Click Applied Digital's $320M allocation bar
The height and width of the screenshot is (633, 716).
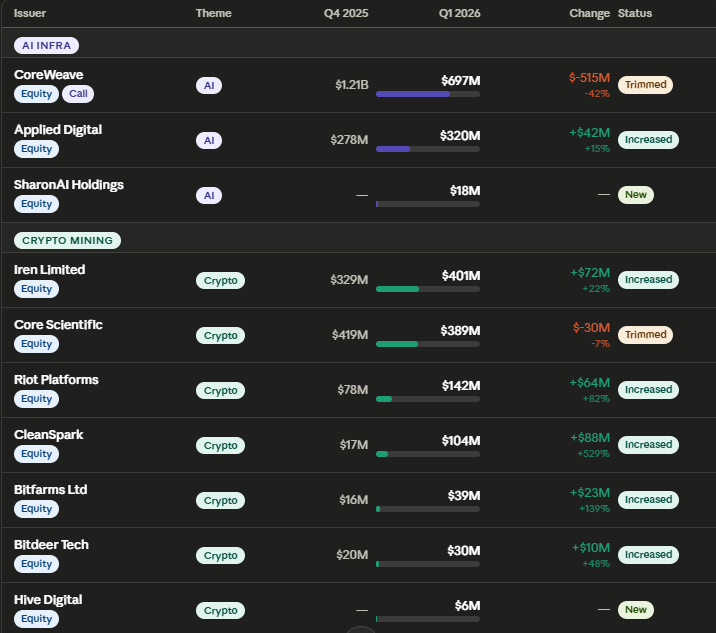(x=428, y=149)
